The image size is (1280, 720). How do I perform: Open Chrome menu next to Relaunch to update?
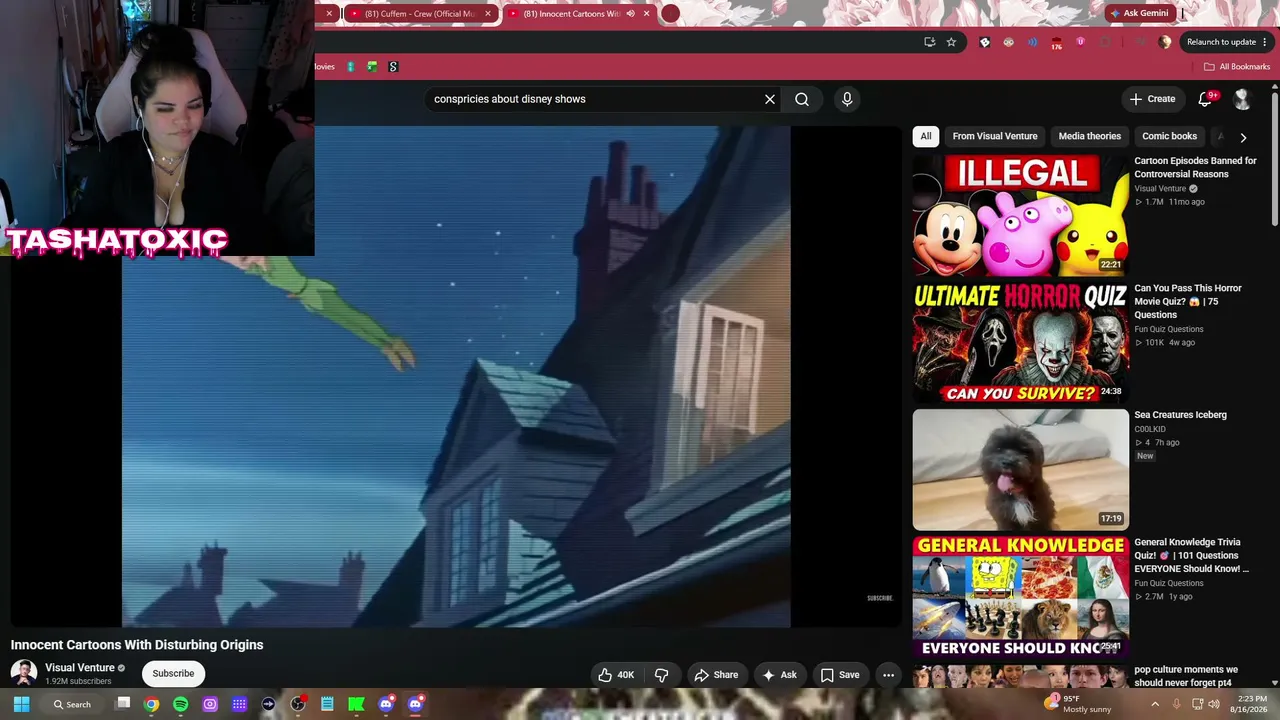(x=1266, y=42)
